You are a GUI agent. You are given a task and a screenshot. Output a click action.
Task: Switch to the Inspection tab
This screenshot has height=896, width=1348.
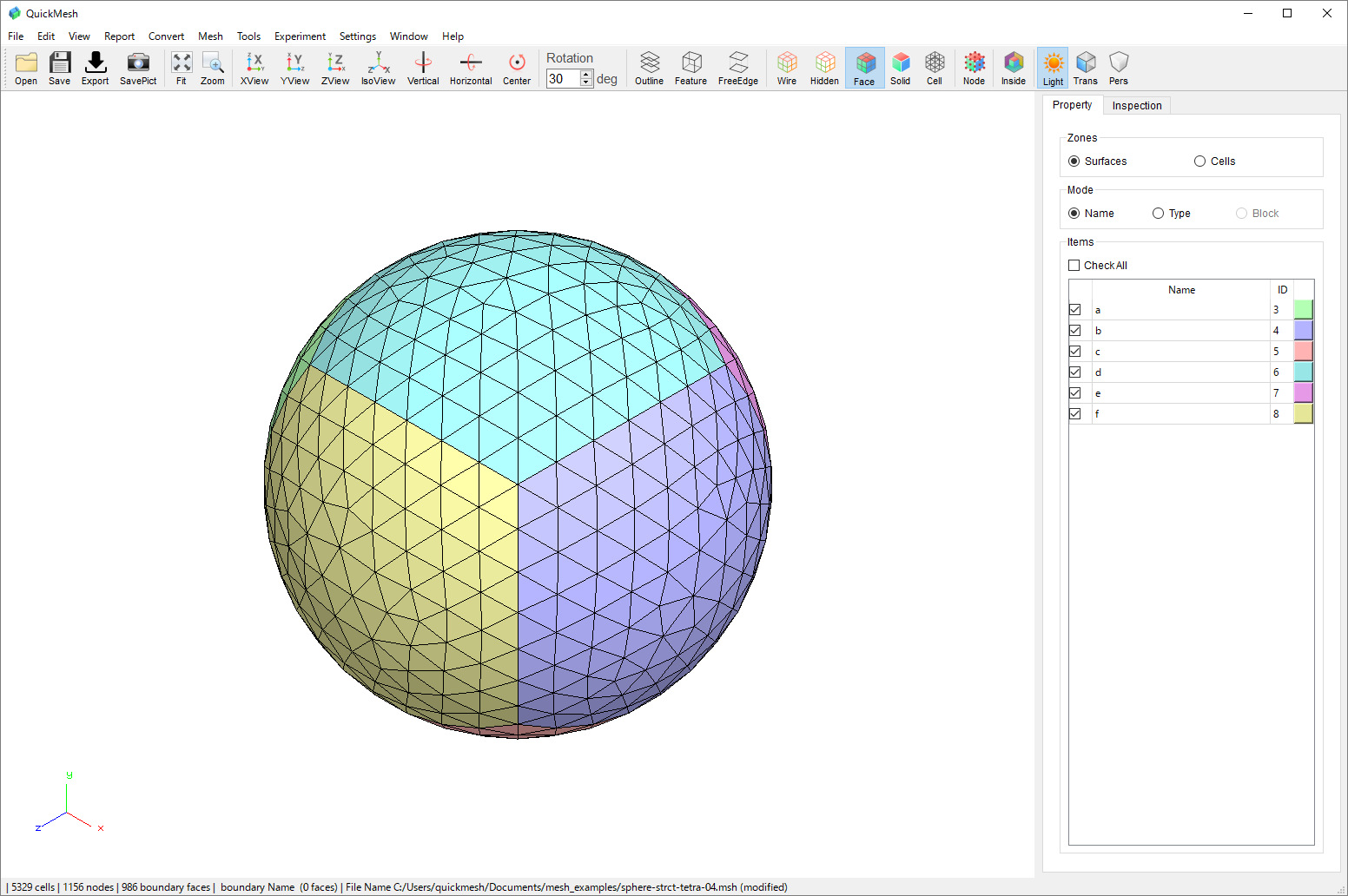tap(1137, 105)
